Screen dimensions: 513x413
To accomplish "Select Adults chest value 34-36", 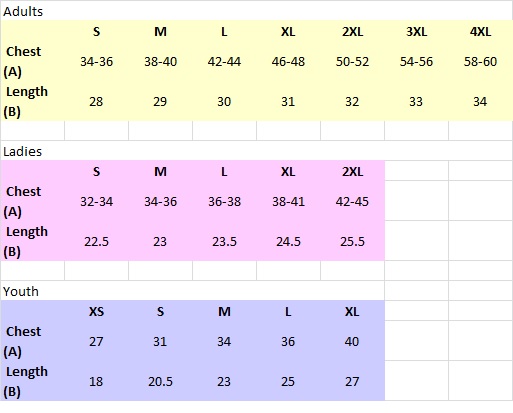I will (x=96, y=62).
